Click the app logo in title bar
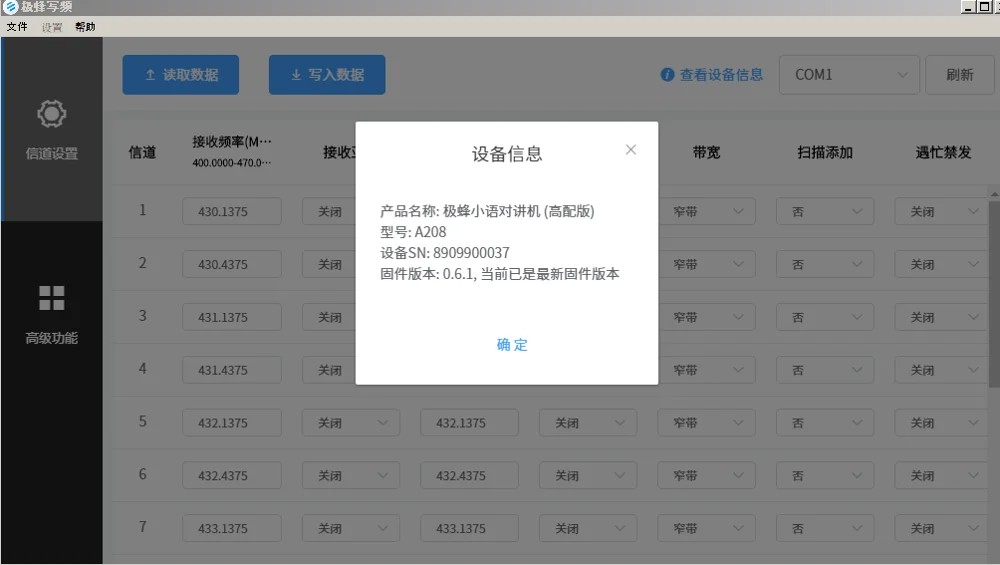 (10, 7)
